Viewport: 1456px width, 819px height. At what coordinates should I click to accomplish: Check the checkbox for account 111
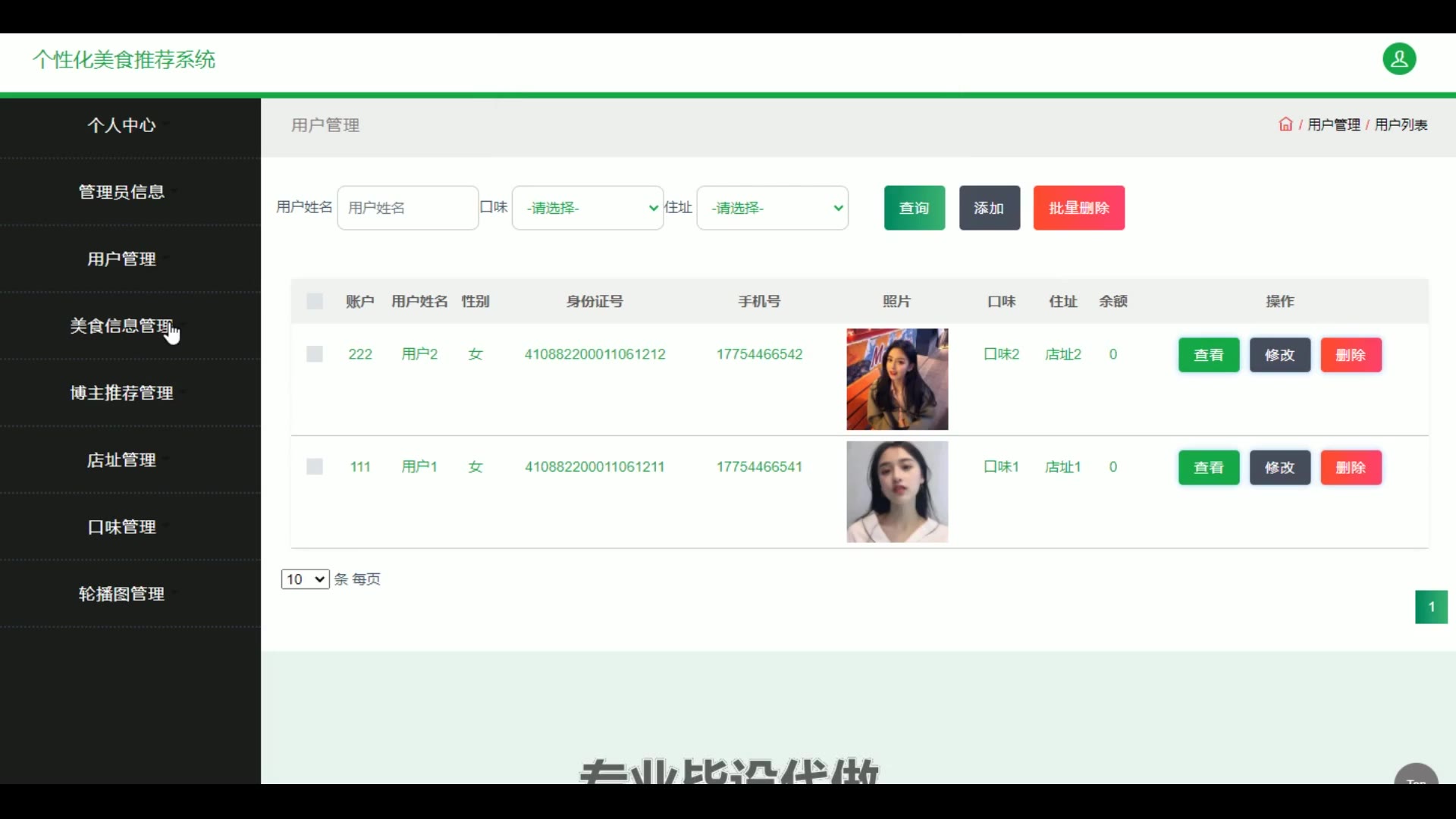315,466
